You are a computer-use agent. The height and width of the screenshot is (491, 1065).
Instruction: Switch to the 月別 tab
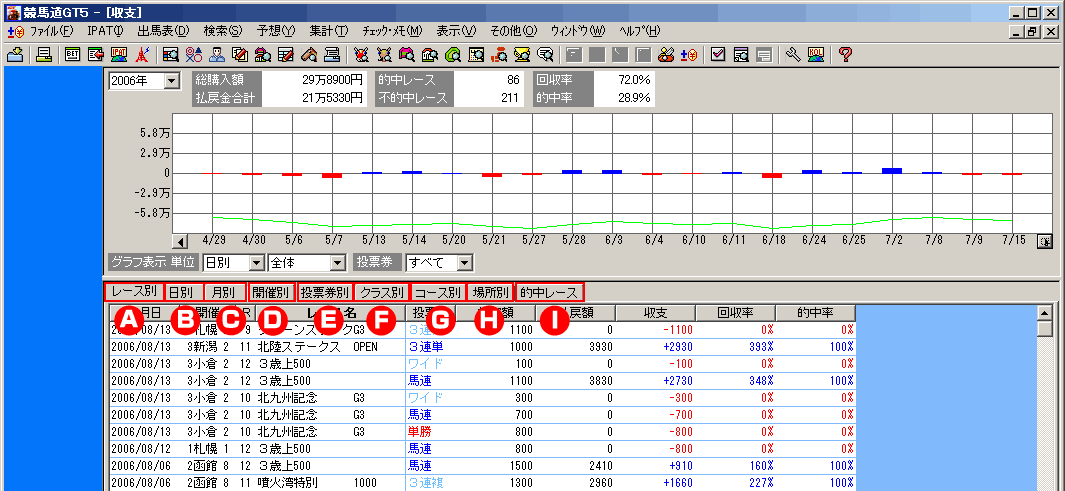(225, 293)
